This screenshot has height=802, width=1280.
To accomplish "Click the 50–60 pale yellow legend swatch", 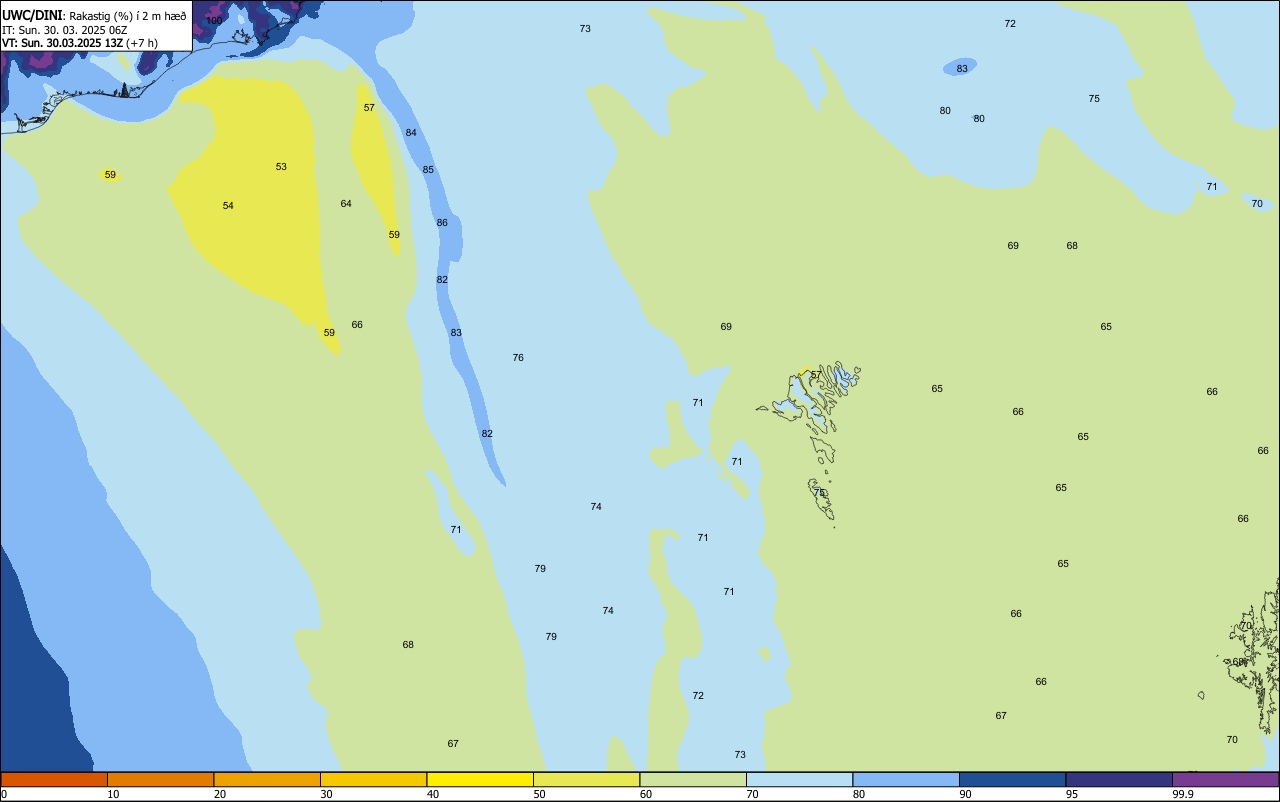I will (x=586, y=779).
